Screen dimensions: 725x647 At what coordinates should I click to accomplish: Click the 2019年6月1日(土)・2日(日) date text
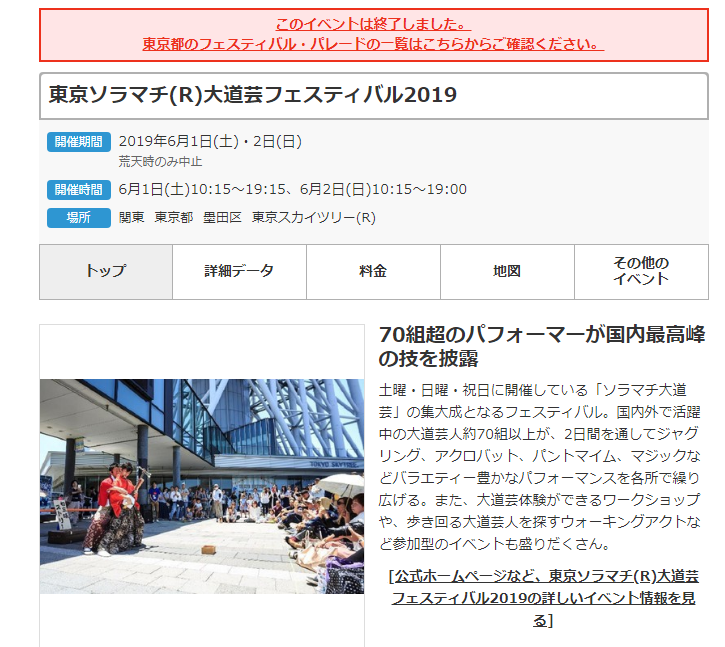click(x=210, y=142)
